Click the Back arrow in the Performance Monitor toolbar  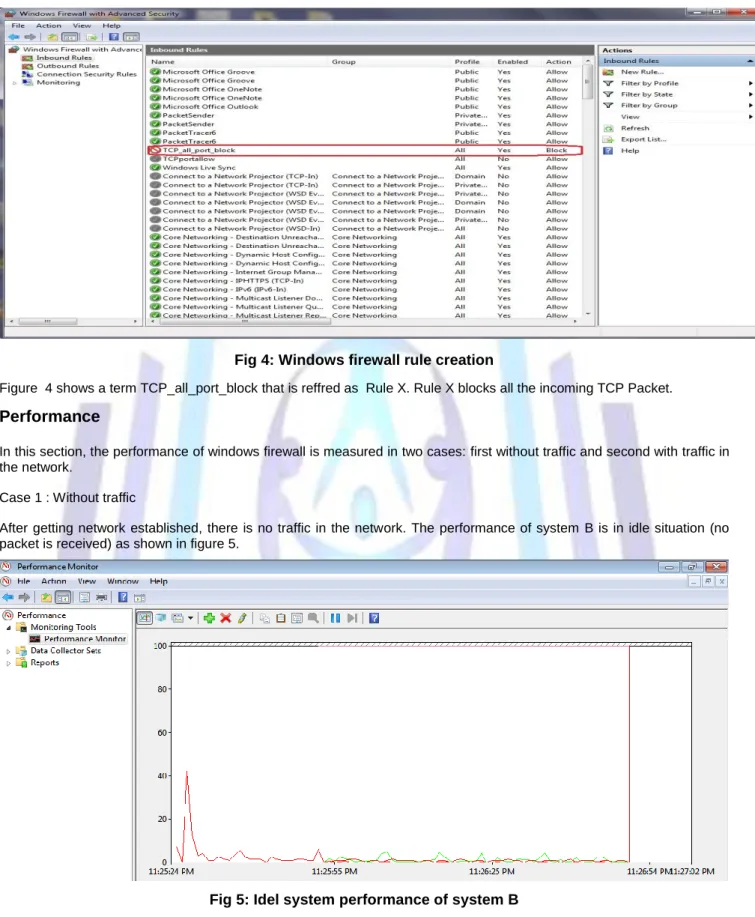8,597
